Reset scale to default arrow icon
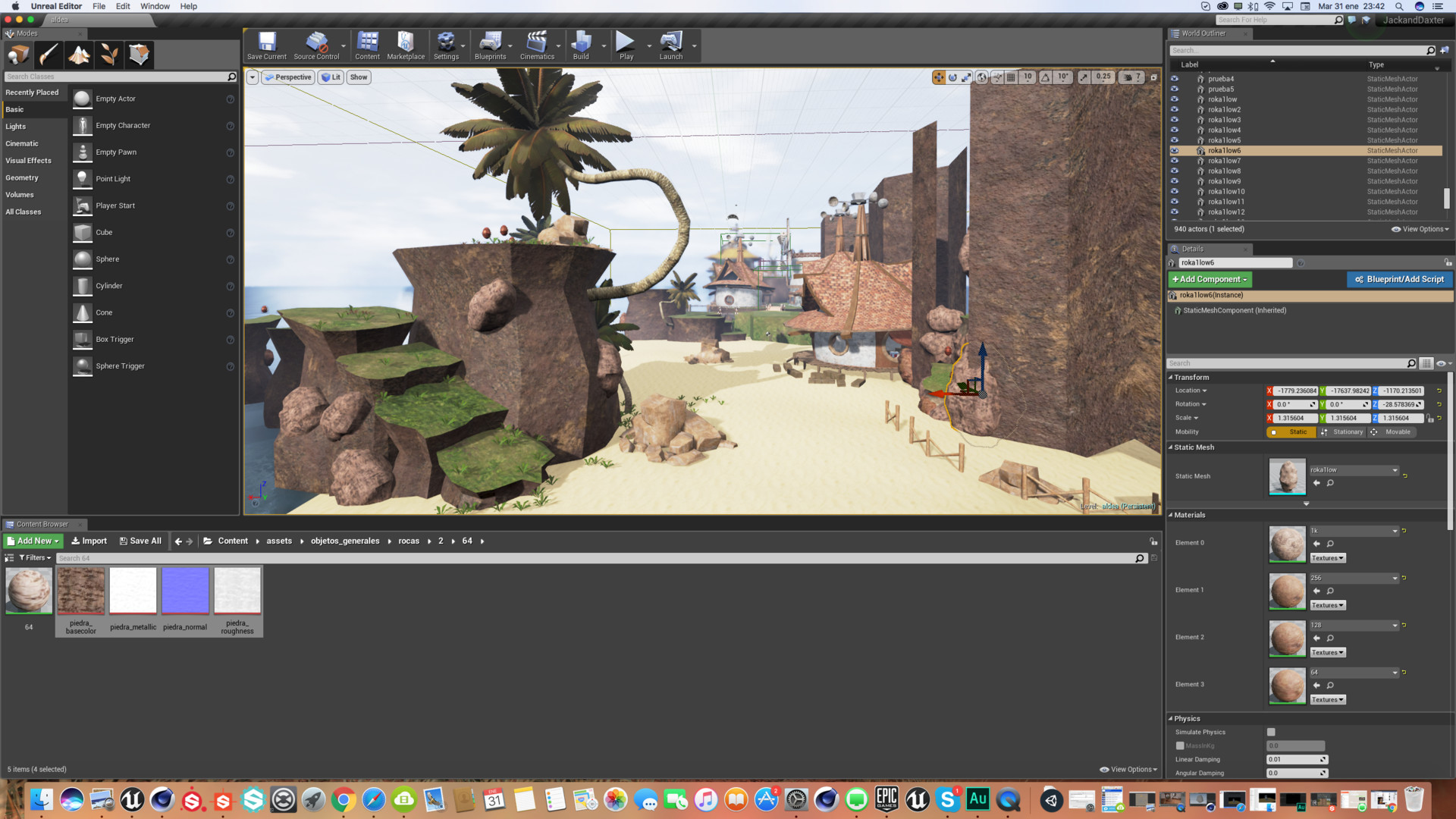 pos(1439,418)
